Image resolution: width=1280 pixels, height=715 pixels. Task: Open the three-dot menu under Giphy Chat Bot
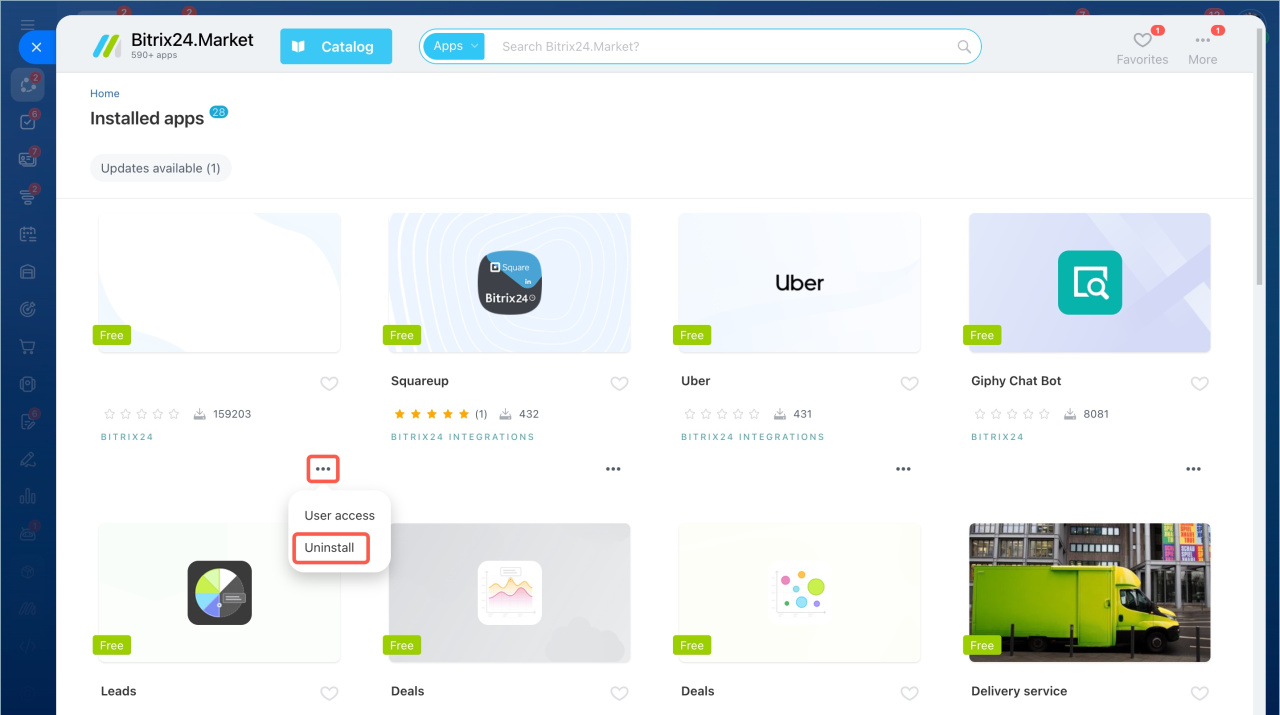point(1193,469)
